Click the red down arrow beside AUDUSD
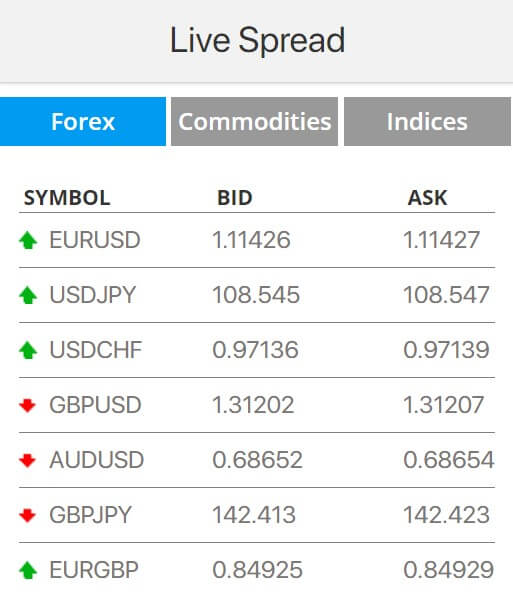The height and width of the screenshot is (597, 513). coord(27,460)
